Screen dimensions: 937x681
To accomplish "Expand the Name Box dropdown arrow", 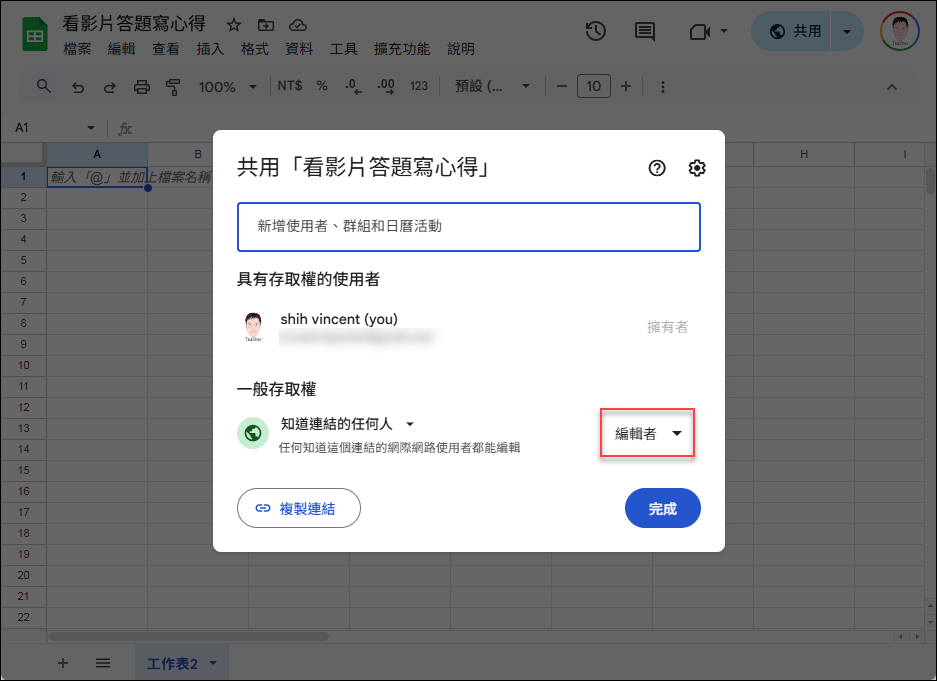I will pyautogui.click(x=91, y=128).
